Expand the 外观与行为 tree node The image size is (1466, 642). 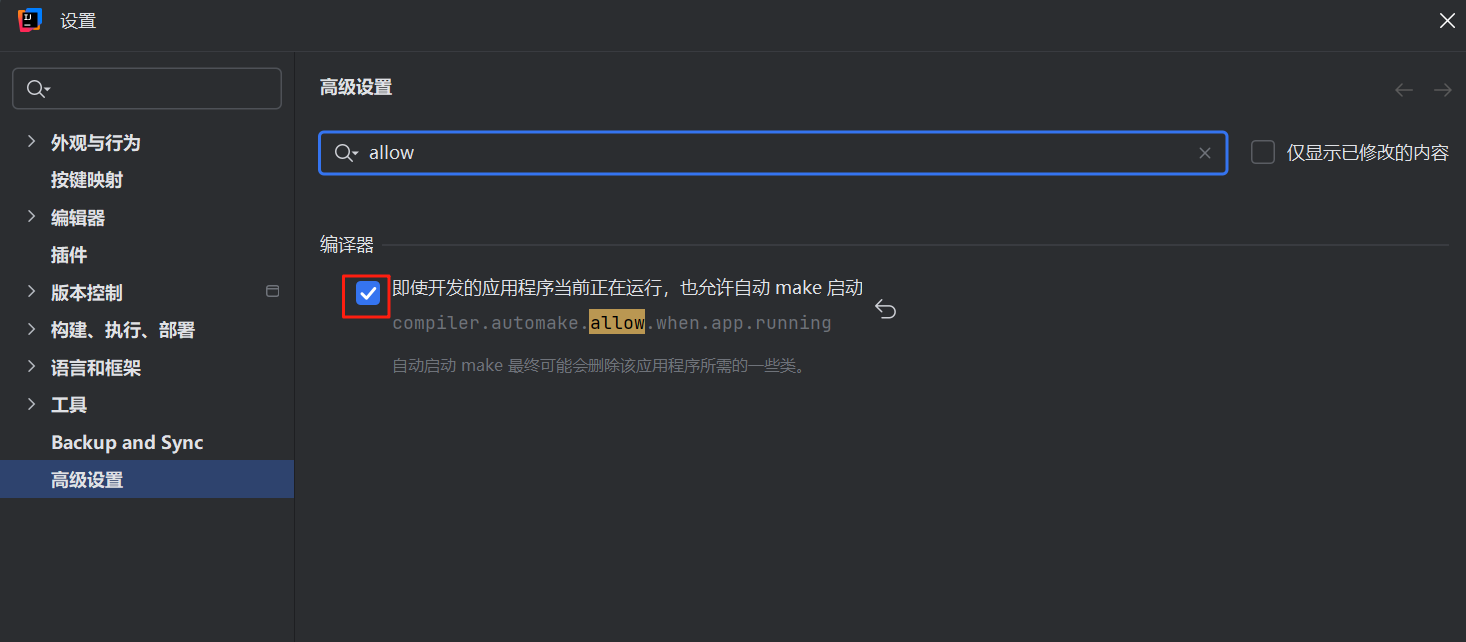coord(31,142)
